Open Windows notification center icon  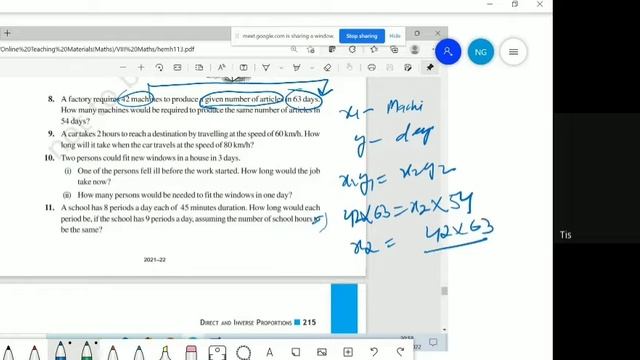[x=433, y=342]
